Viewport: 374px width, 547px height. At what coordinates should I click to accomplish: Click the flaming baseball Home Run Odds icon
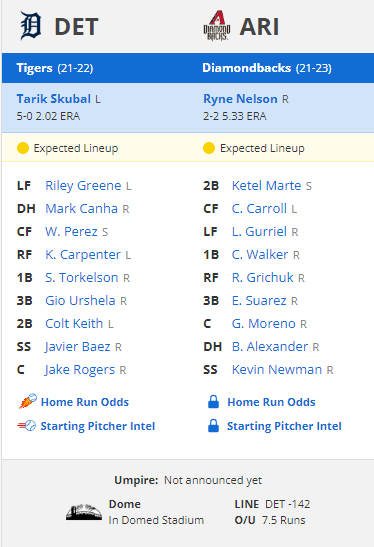28,401
